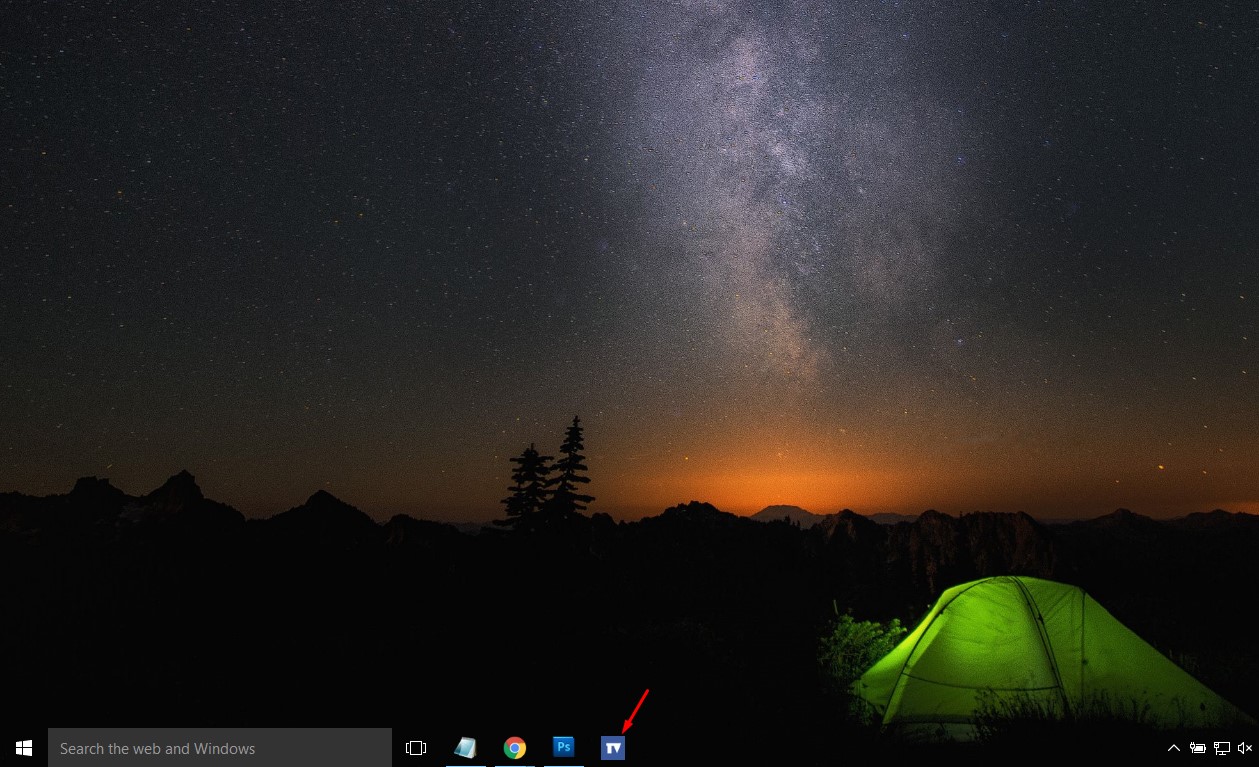Check the battery status tray icon

point(1197,748)
